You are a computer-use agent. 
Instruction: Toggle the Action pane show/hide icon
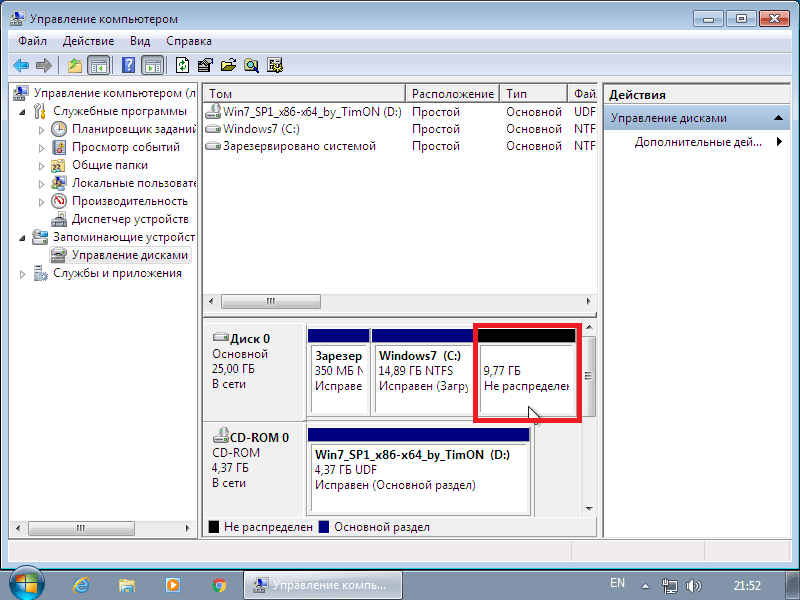153,65
